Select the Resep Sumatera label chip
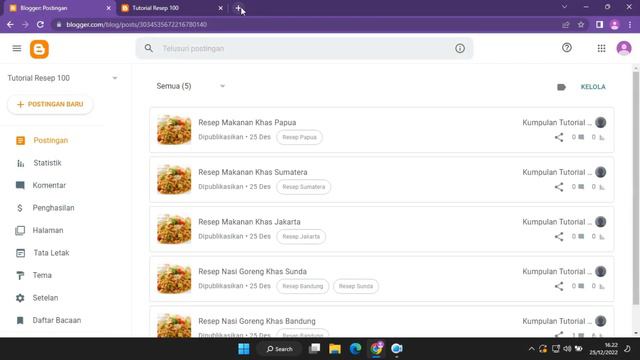This screenshot has width=640, height=360. pyautogui.click(x=304, y=187)
